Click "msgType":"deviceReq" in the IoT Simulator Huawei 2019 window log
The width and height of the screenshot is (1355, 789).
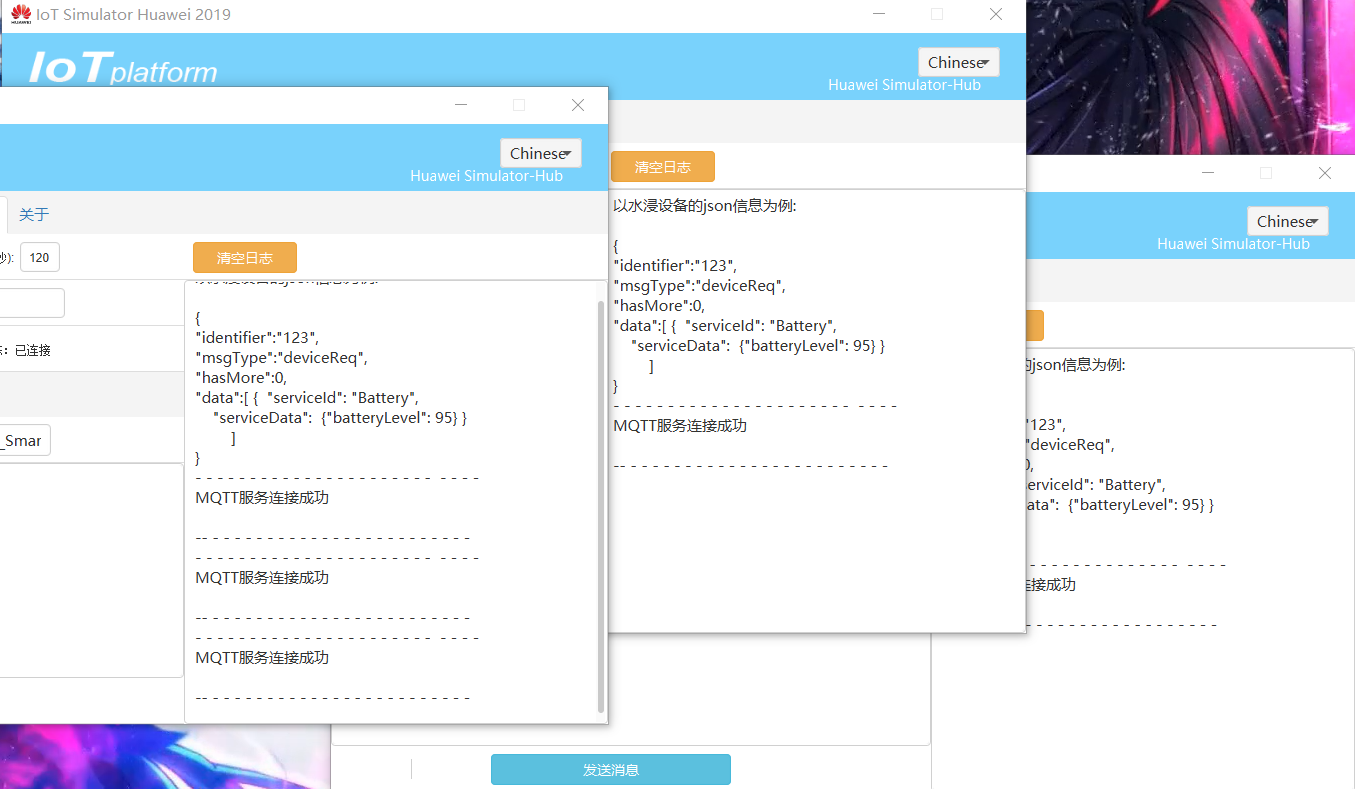(x=700, y=285)
